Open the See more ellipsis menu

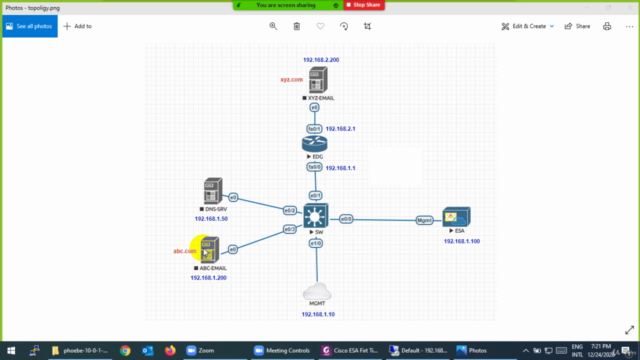(x=629, y=26)
